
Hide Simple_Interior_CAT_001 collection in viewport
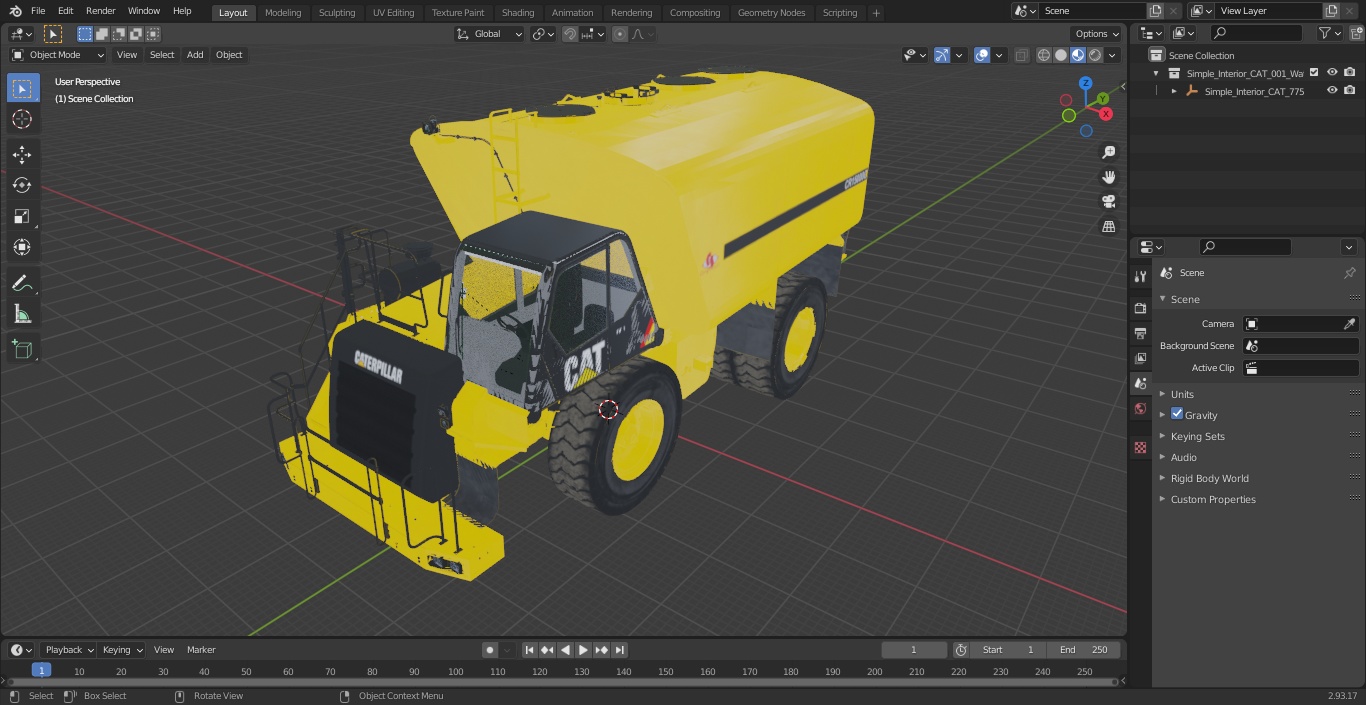point(1332,72)
